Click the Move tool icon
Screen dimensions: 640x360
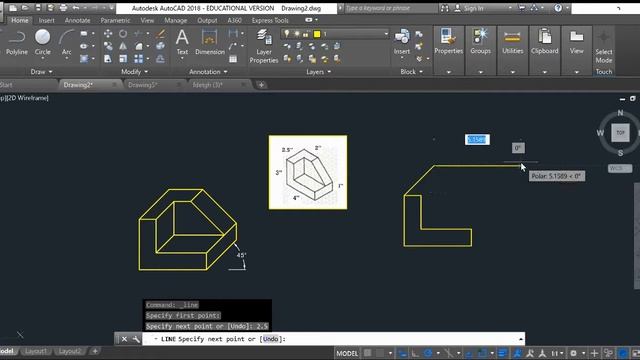pos(108,34)
